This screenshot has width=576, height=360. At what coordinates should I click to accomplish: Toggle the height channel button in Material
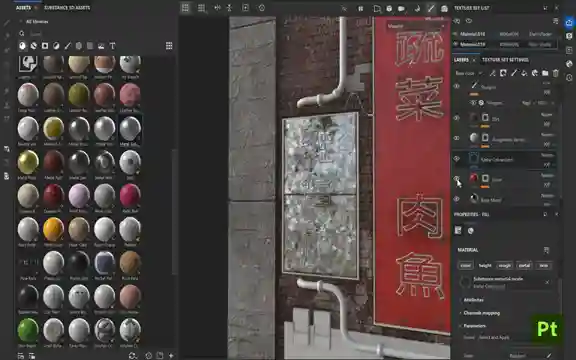coord(485,266)
